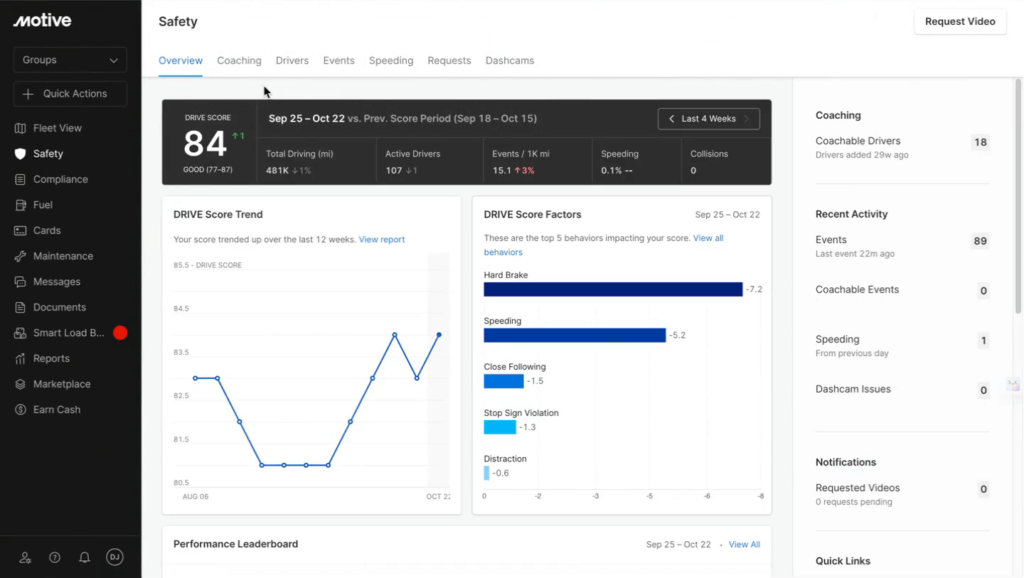Open View report for DRIVE Score Trend
Screen dimensions: 1024x578
[383, 238]
